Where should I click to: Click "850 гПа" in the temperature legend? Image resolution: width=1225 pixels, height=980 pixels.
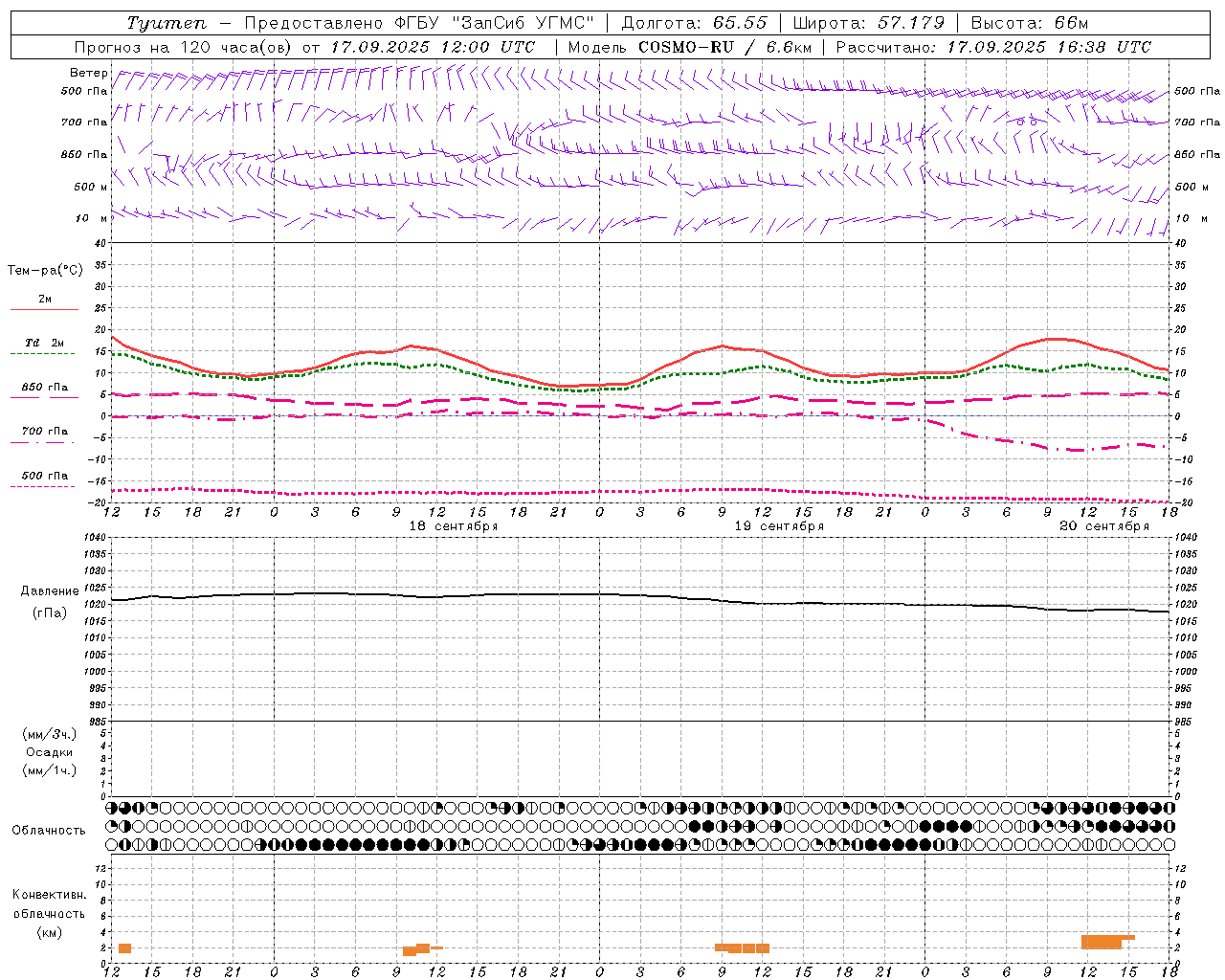[x=45, y=388]
